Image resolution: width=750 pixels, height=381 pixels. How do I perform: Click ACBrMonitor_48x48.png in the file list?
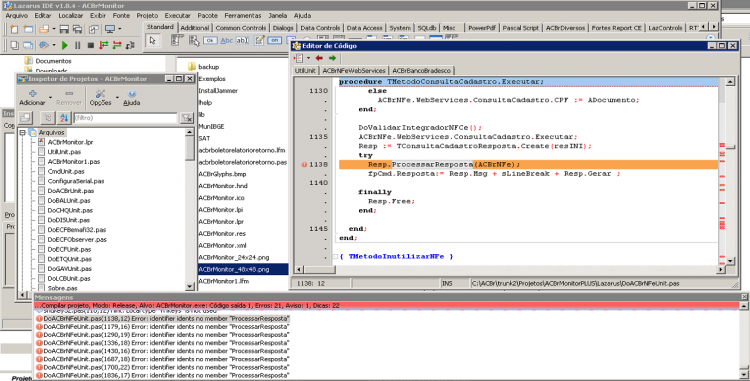coord(243,270)
